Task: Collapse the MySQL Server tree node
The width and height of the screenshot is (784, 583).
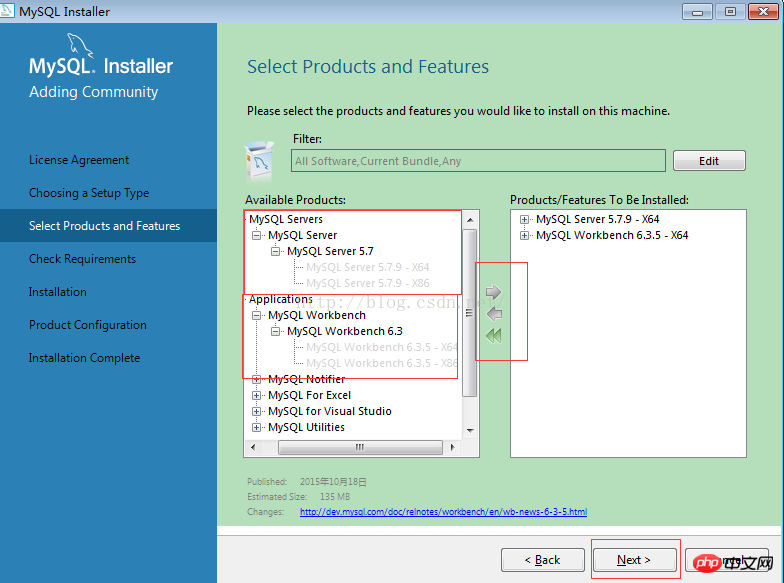Action: (x=256, y=235)
